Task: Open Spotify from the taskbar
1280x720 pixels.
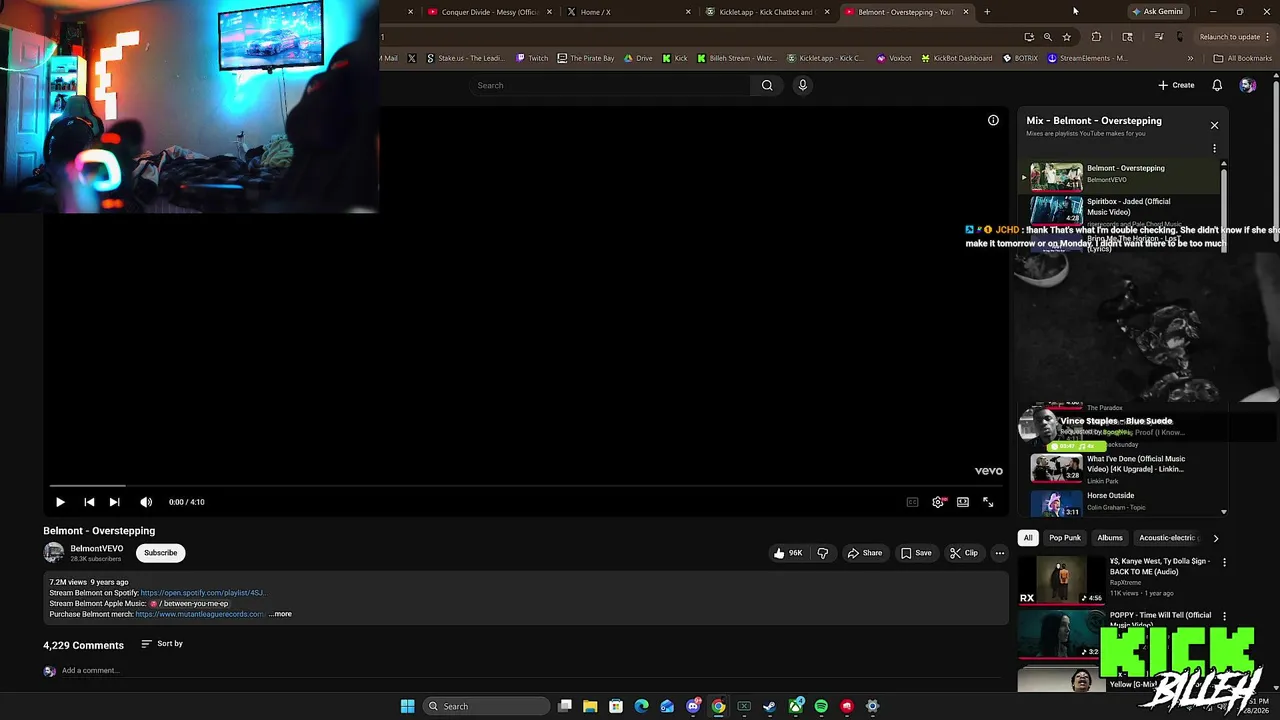Action: pos(821,706)
